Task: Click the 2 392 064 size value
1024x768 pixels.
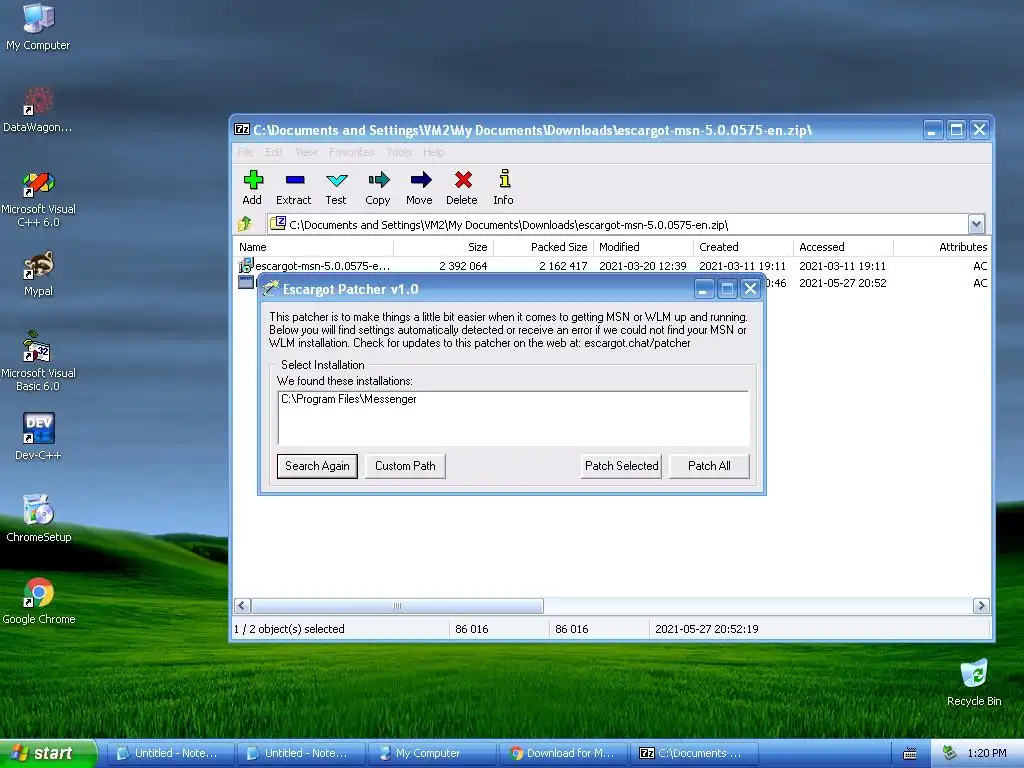Action: 463,266
